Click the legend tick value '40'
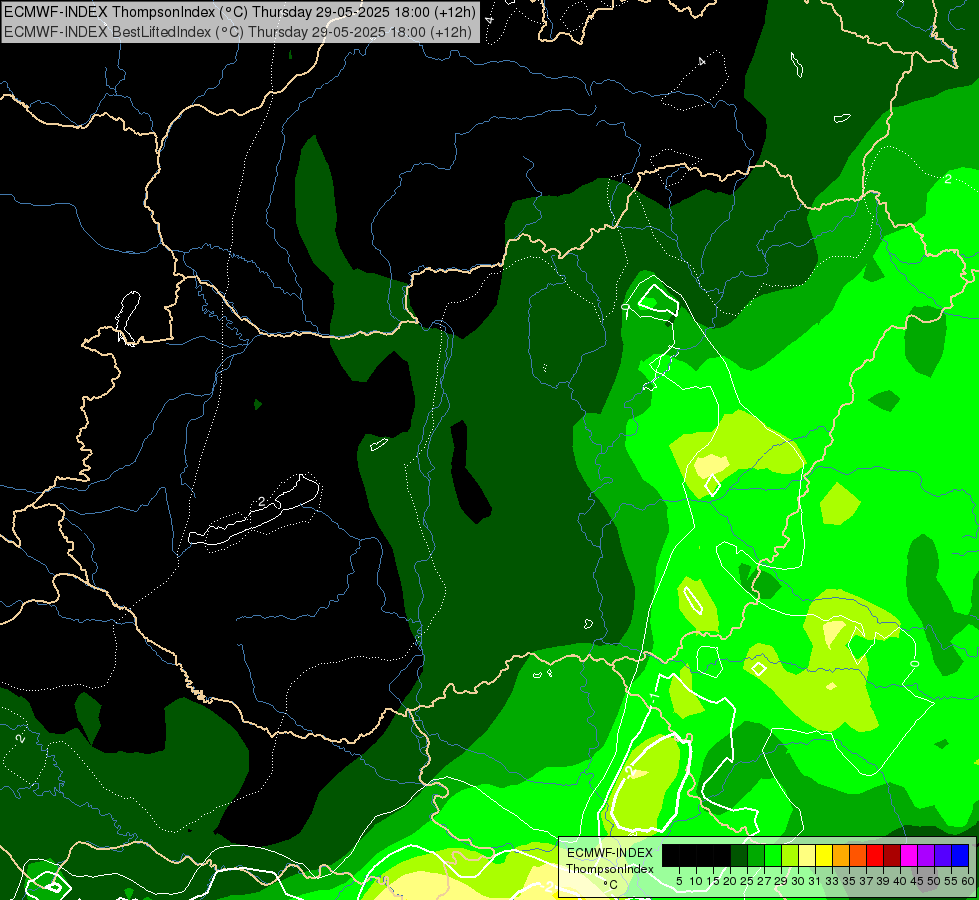979x900 pixels. 900,881
